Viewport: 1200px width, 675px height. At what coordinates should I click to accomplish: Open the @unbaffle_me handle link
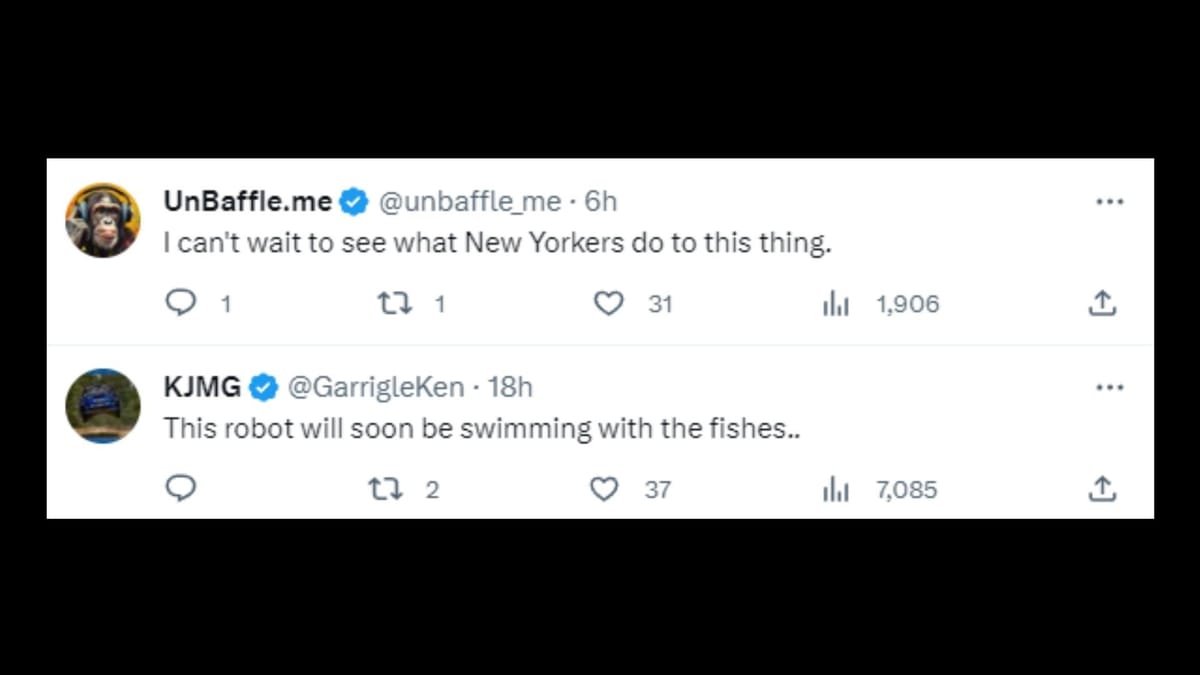(x=469, y=201)
